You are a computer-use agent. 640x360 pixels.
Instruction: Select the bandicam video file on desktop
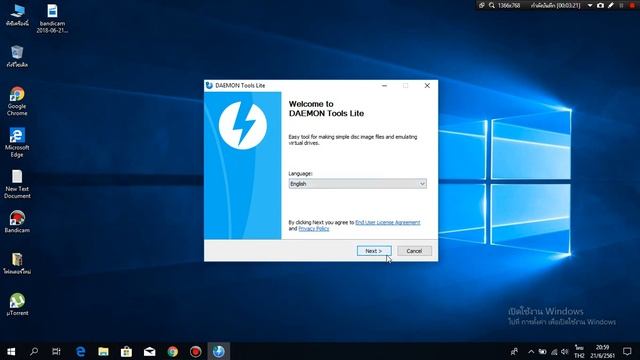[52, 18]
